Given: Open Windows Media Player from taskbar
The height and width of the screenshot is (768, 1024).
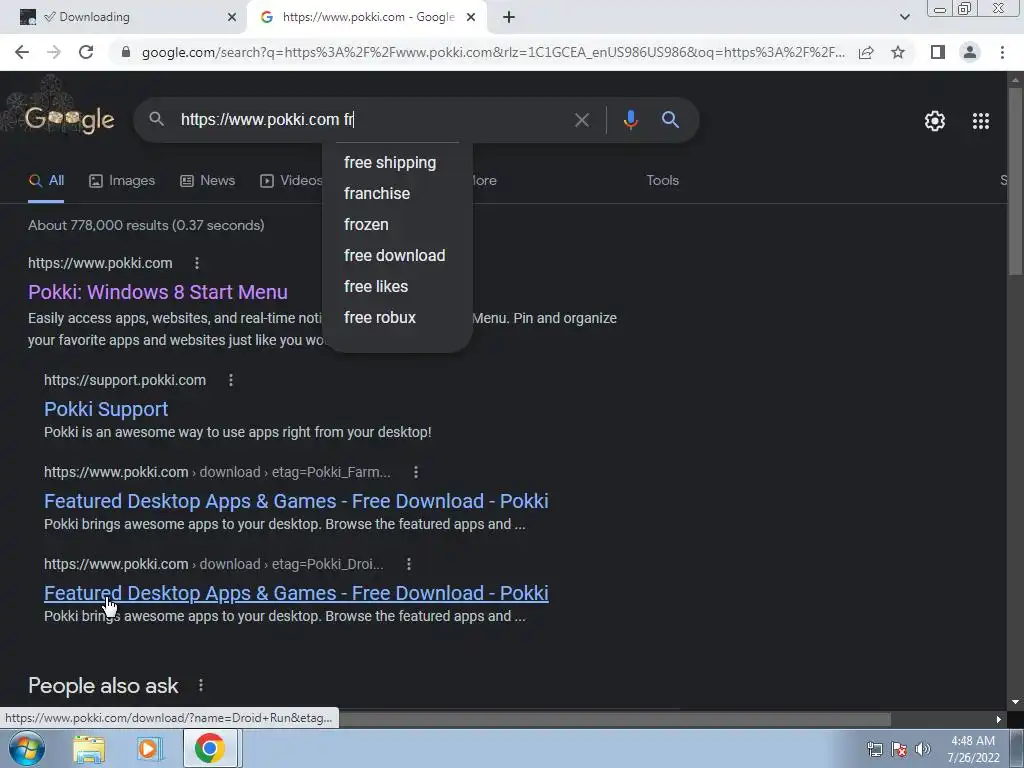Looking at the screenshot, I should (x=149, y=749).
